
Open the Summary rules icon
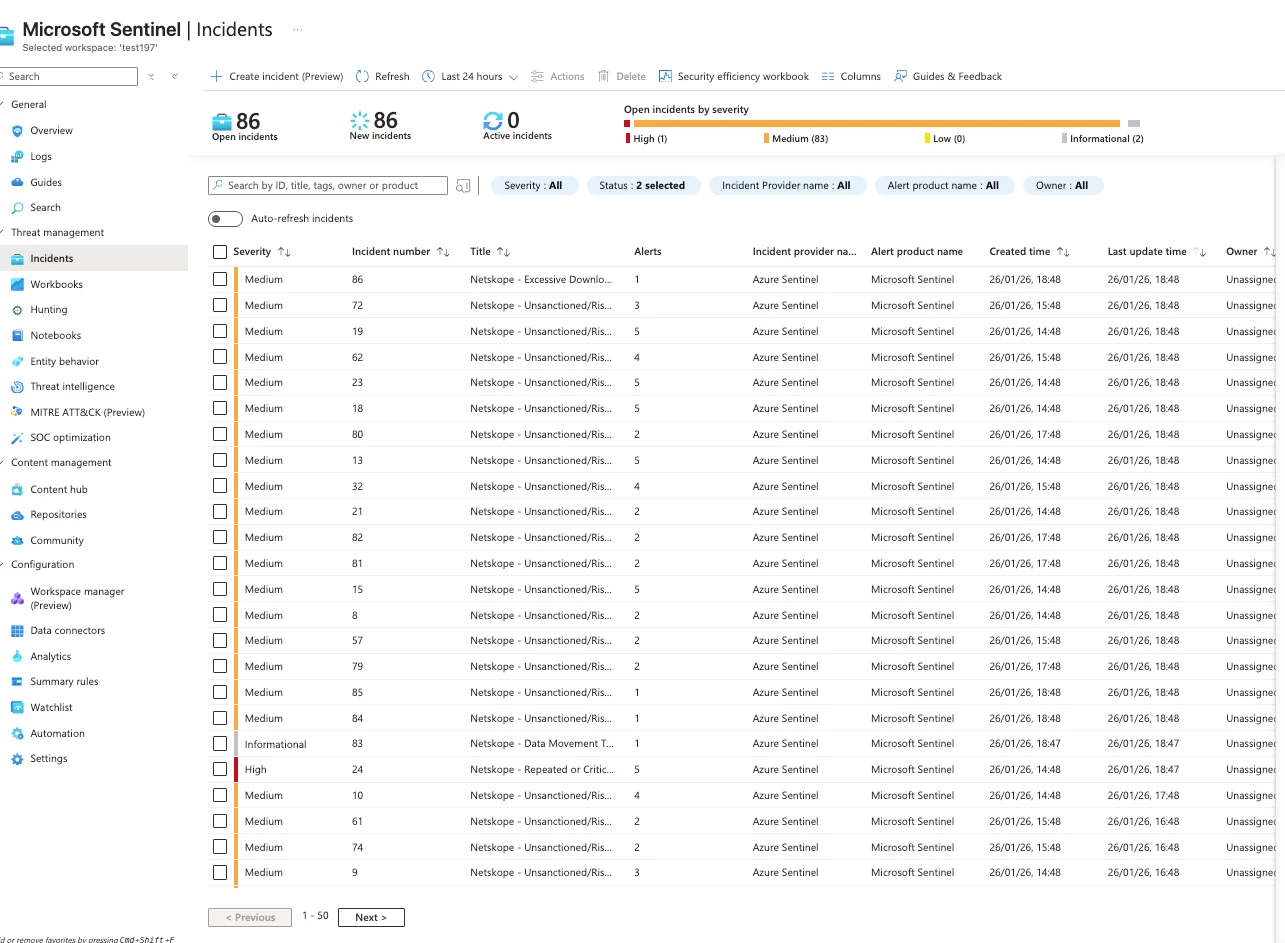click(17, 682)
